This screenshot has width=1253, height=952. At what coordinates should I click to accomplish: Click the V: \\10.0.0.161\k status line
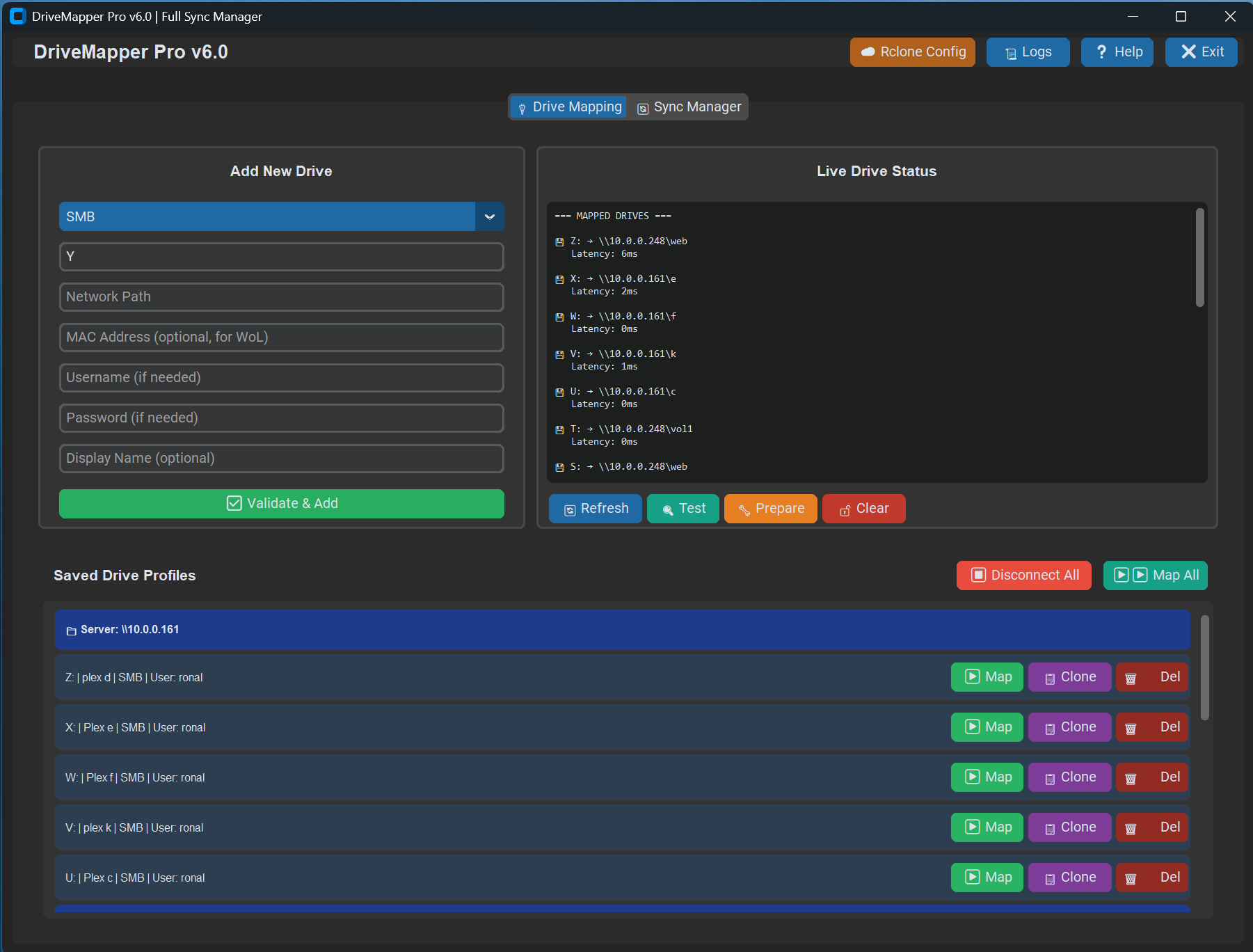coord(615,354)
